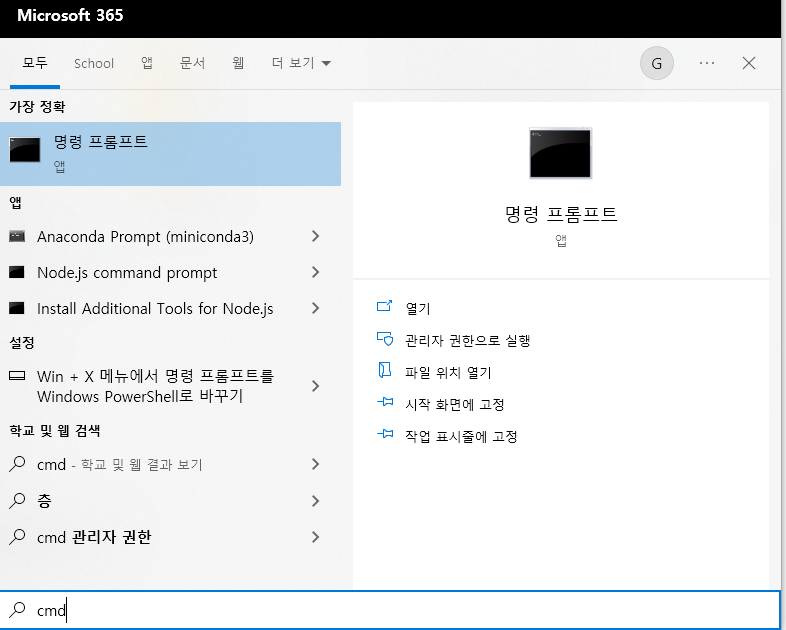
Task: Click the cmd search input field
Action: point(390,610)
